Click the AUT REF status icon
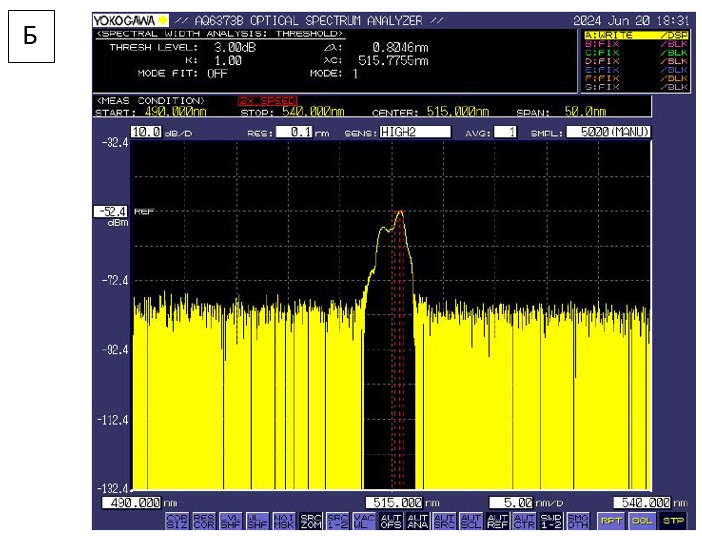 (497, 520)
